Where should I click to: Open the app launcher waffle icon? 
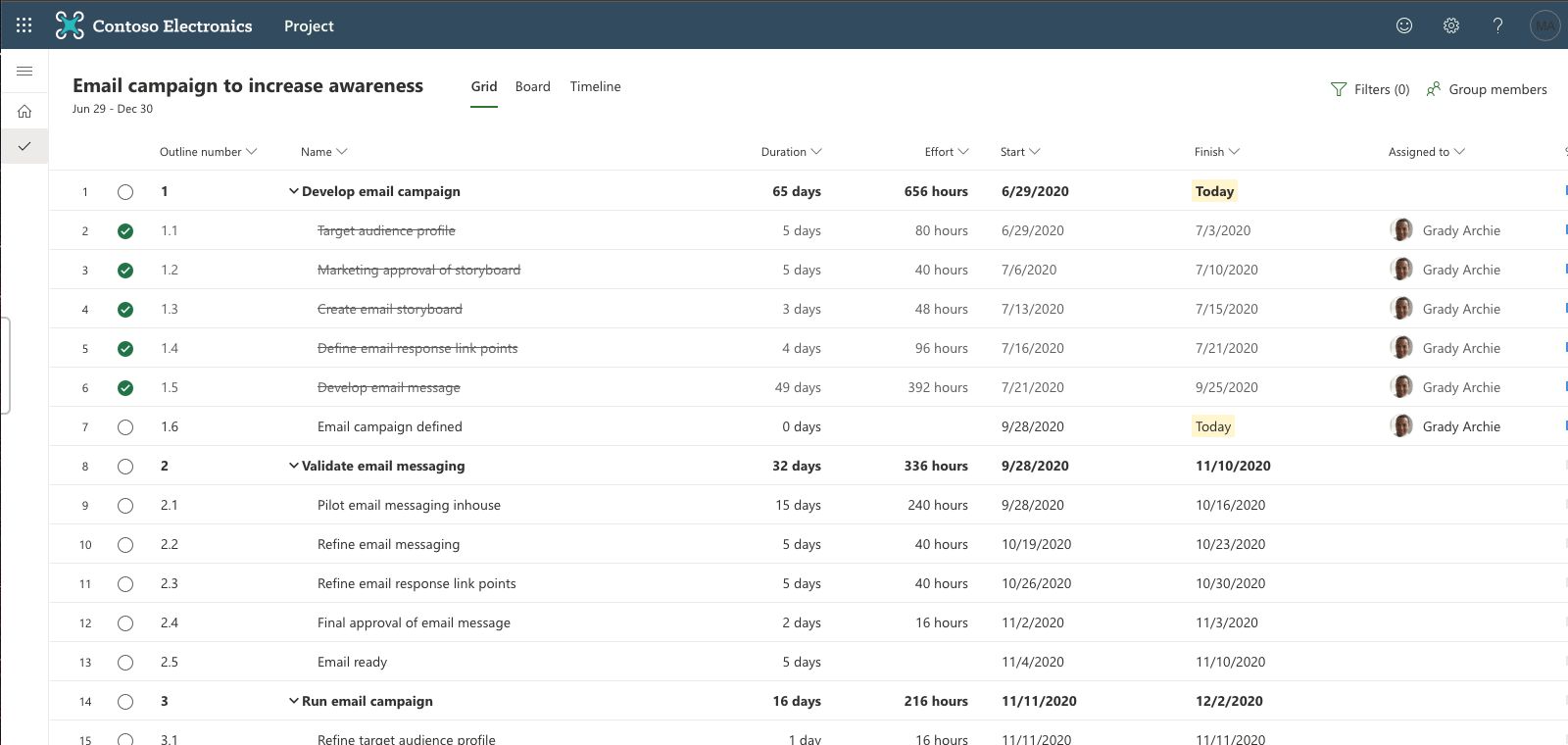click(x=24, y=25)
